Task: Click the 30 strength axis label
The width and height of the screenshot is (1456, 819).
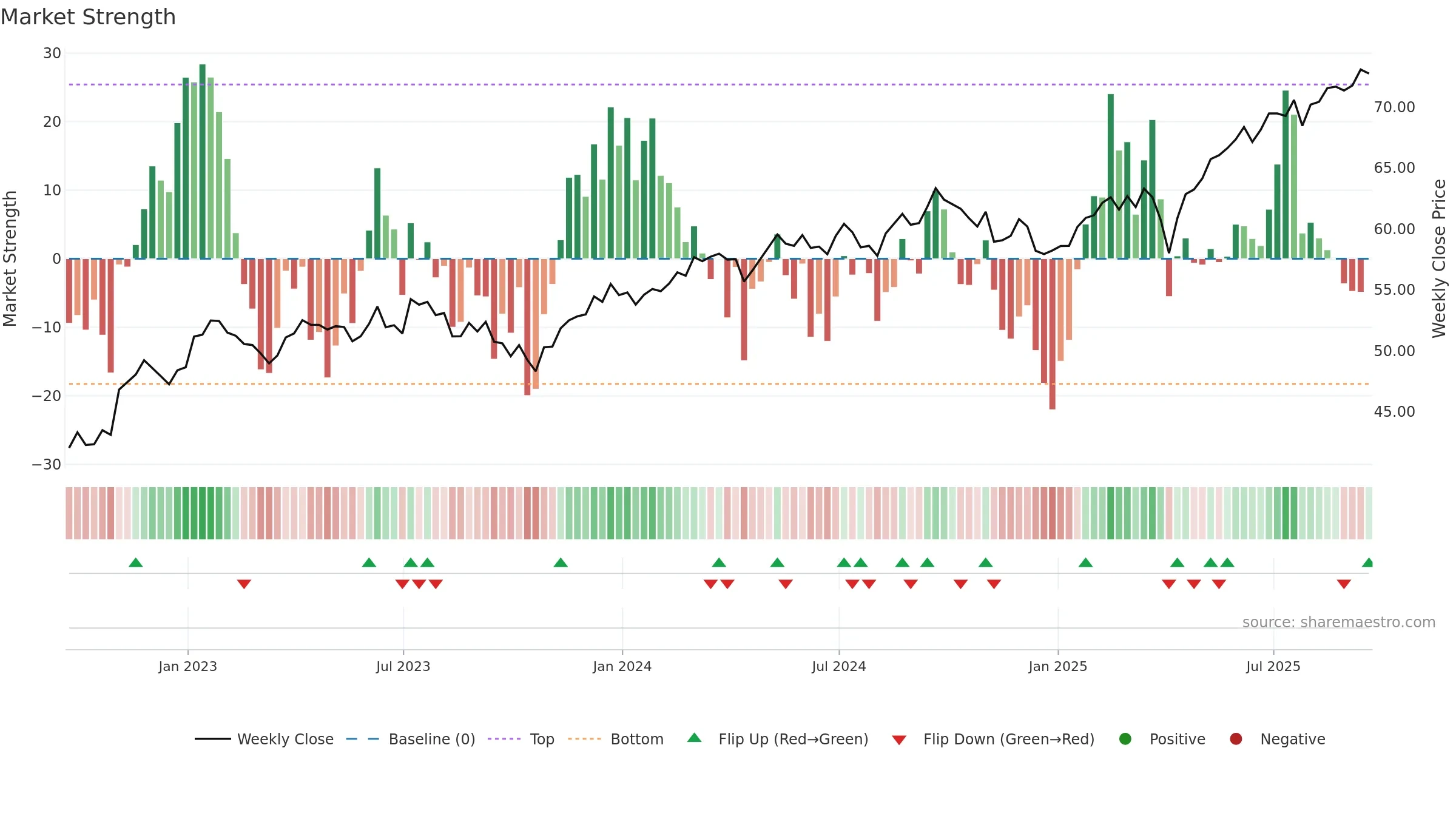Action: [x=52, y=53]
